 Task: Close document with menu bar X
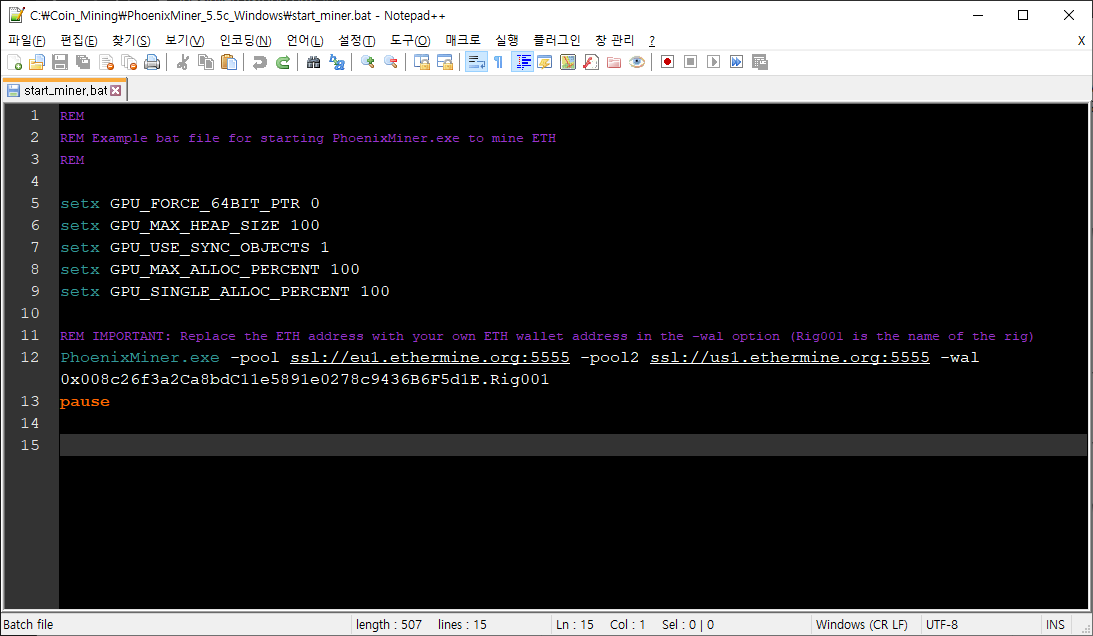[1081, 40]
